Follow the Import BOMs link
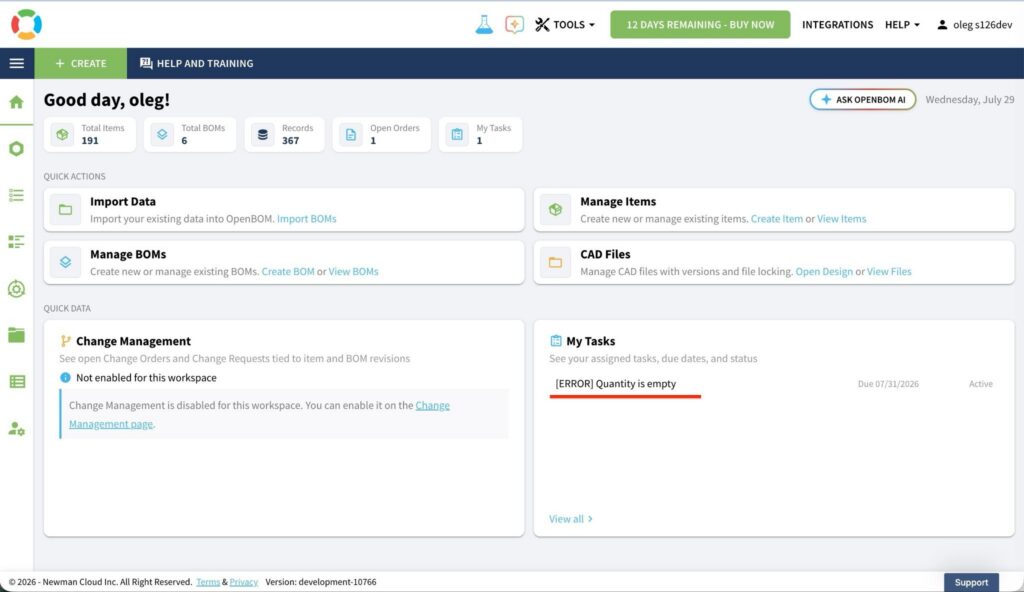The width and height of the screenshot is (1024, 592). pyautogui.click(x=306, y=219)
